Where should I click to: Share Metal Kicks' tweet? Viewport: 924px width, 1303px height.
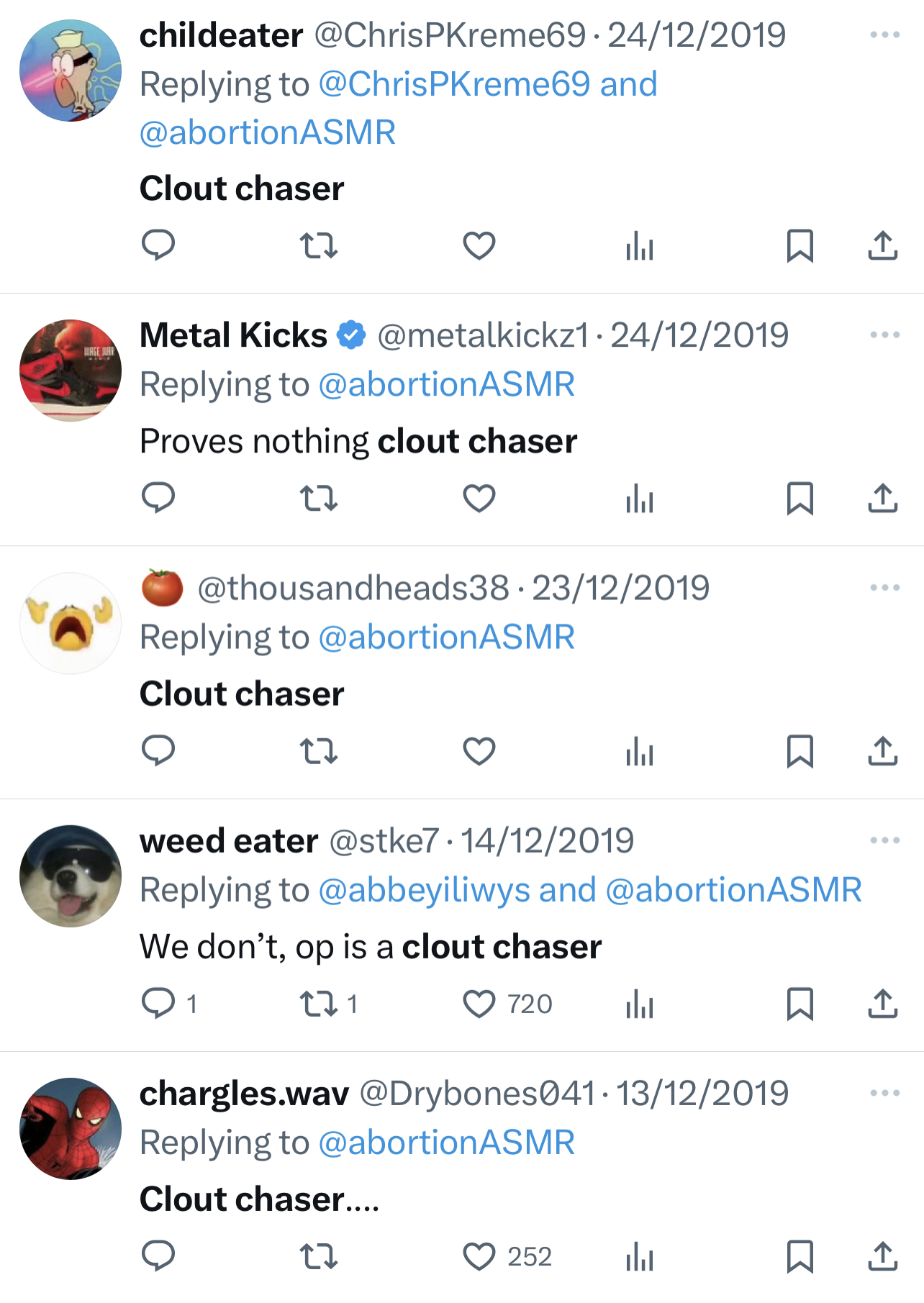882,498
